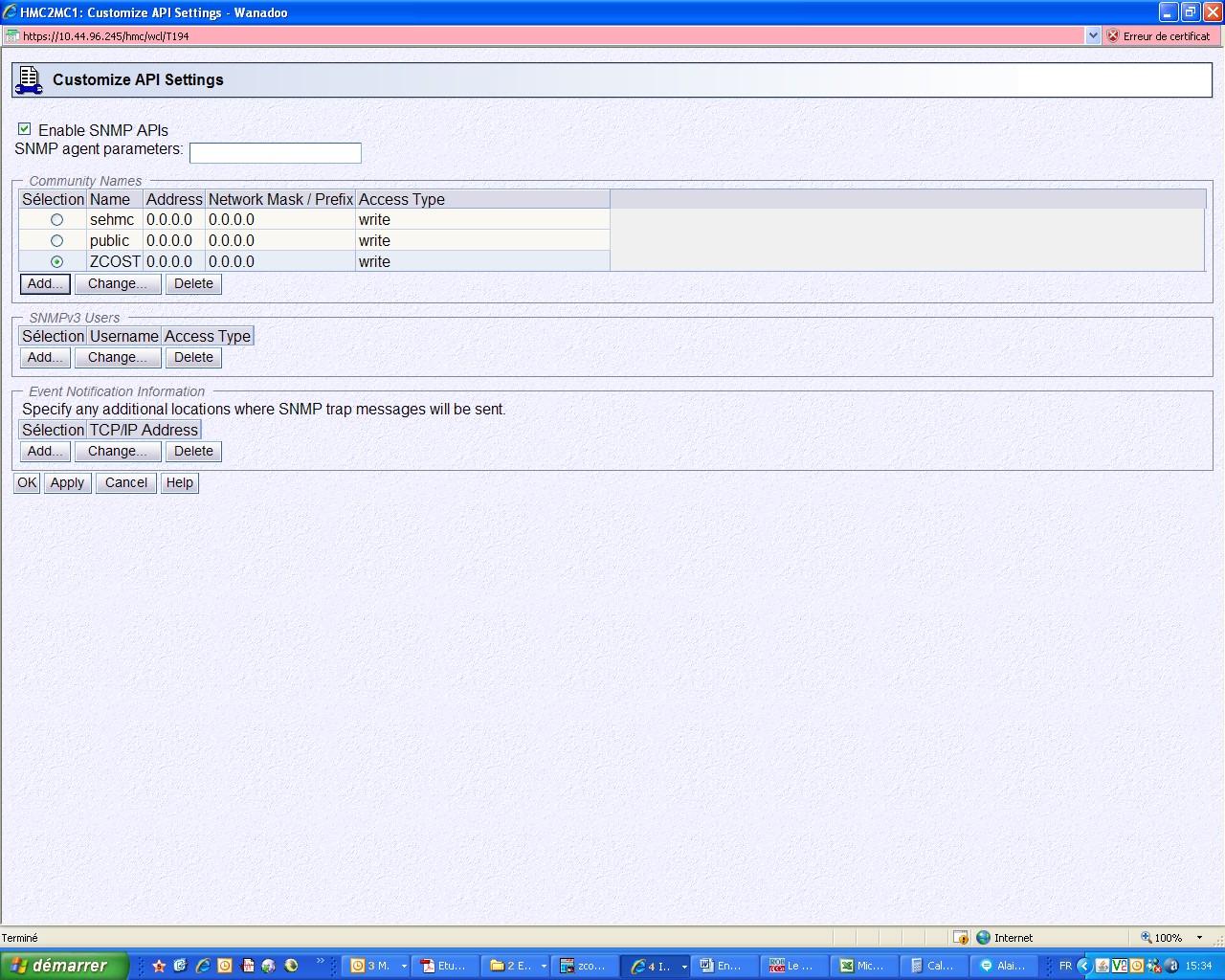Open the PDF Etu... taskbar item
This screenshot has width=1225, height=980.
click(x=445, y=966)
